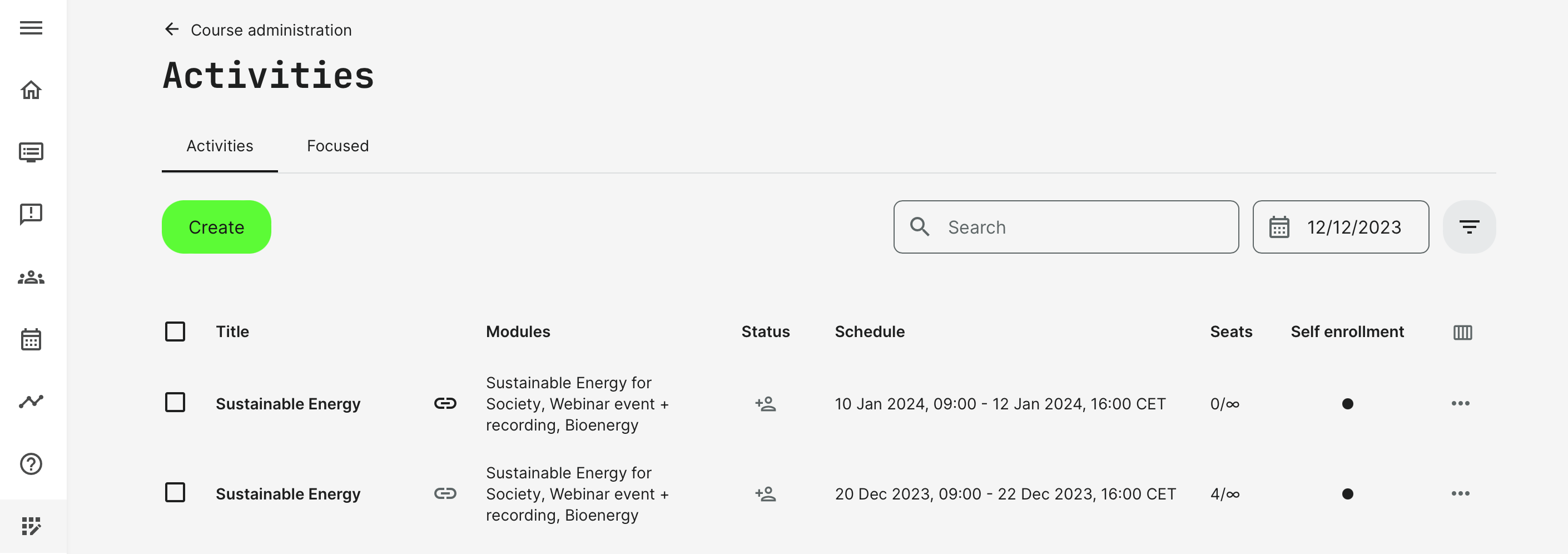Image resolution: width=1568 pixels, height=554 pixels.
Task: Open the calendar sidebar icon
Action: tap(31, 339)
